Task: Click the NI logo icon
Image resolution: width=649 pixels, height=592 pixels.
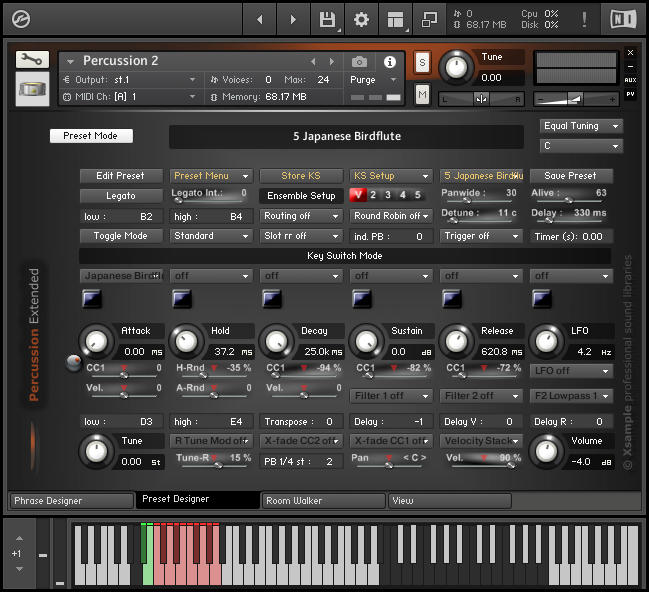Action: tap(623, 19)
